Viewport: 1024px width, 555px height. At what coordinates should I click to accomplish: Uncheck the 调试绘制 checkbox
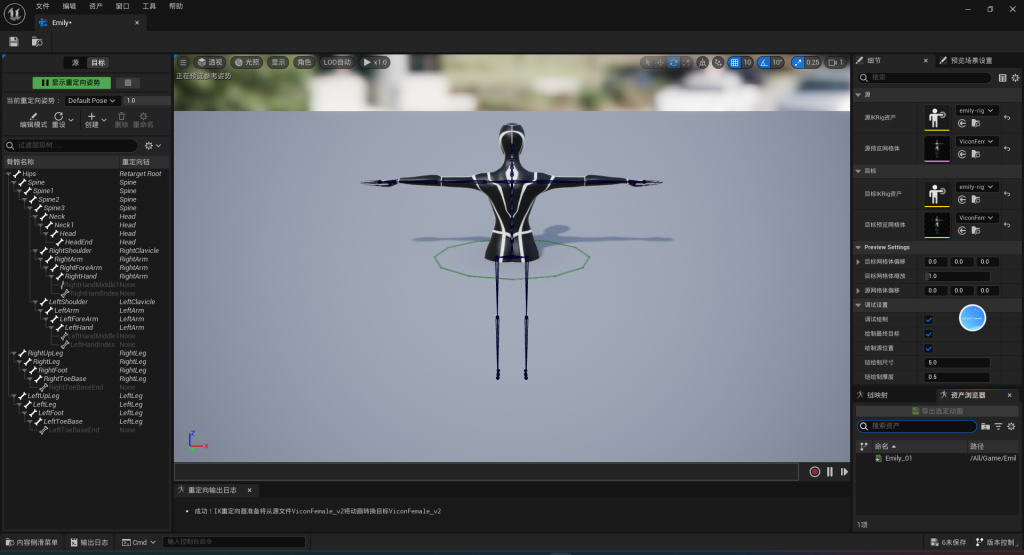coord(929,319)
